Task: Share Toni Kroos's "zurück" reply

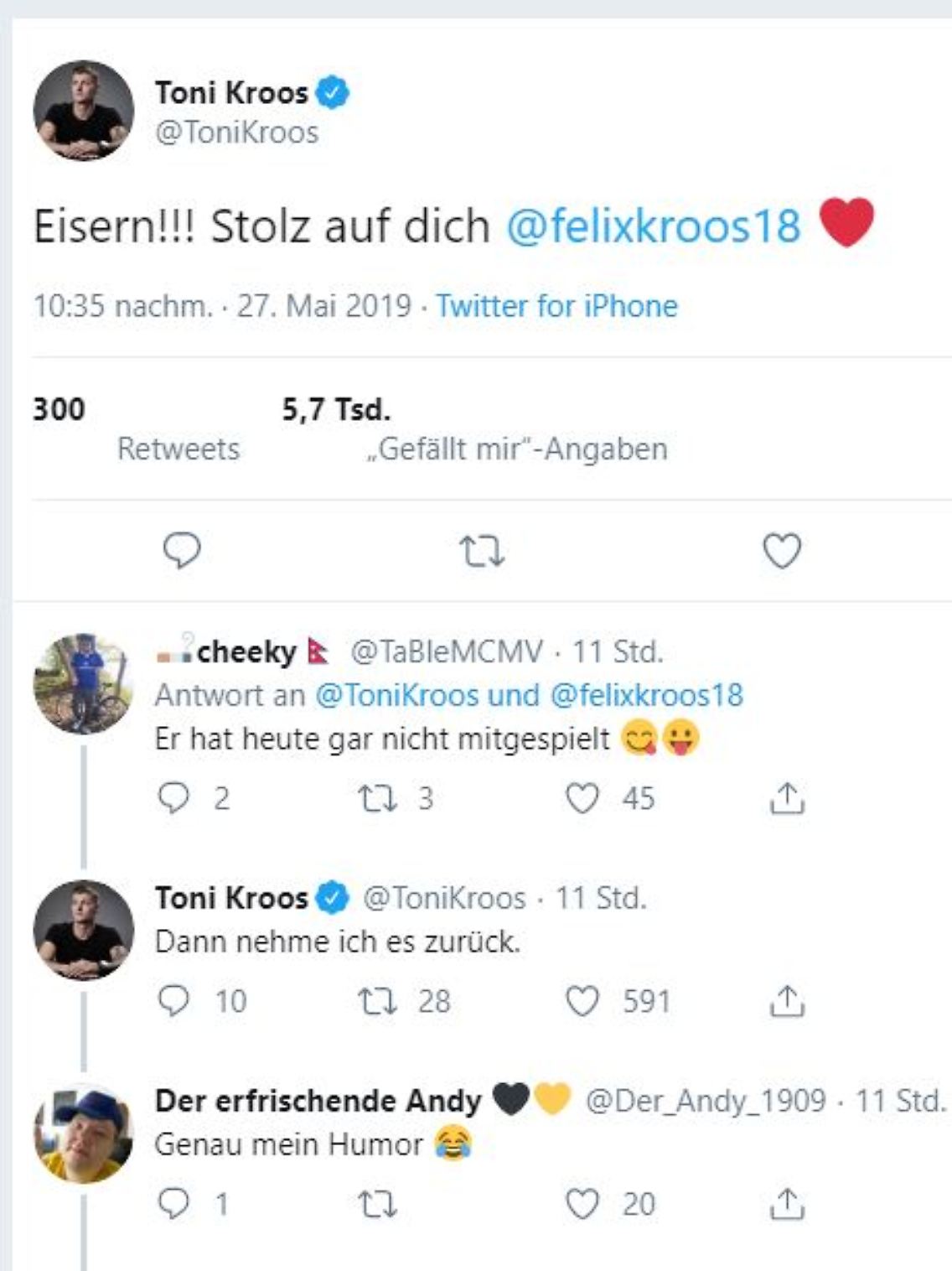Action: 786,1001
